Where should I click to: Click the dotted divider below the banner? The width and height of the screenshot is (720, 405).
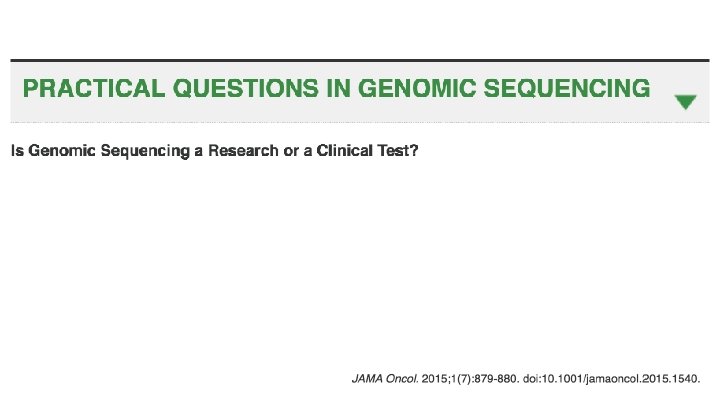click(x=360, y=122)
